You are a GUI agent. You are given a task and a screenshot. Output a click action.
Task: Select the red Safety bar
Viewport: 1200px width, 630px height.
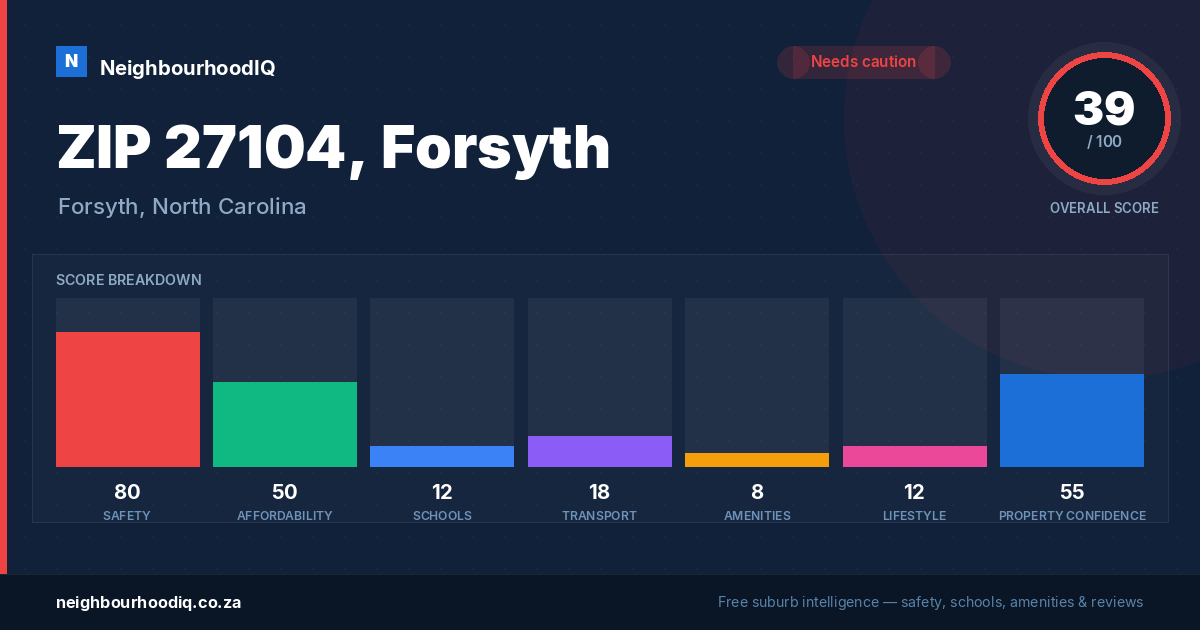[128, 399]
